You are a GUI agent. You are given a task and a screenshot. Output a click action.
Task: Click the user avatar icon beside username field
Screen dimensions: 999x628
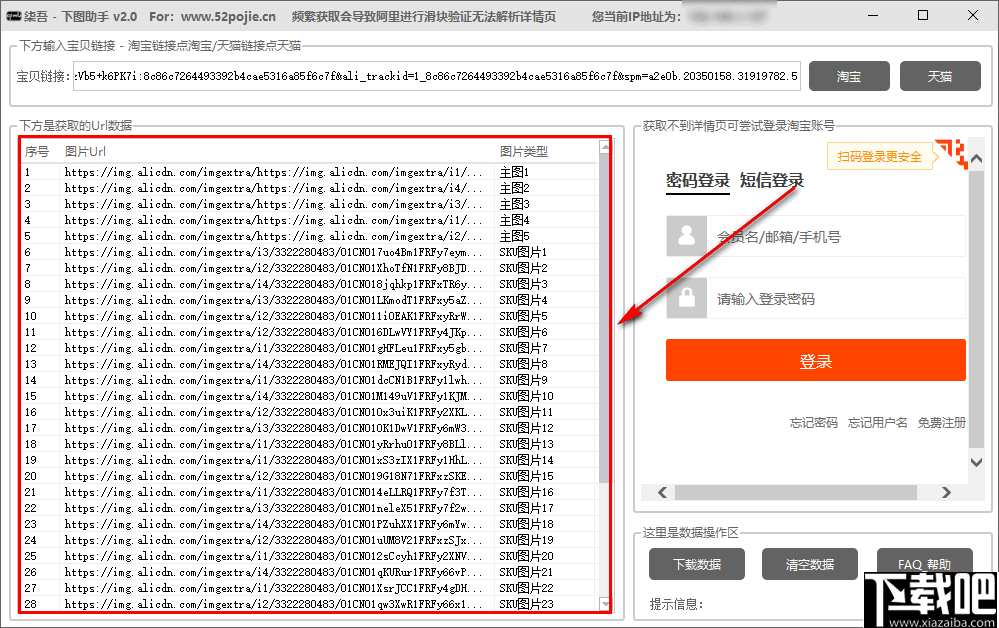click(687, 236)
